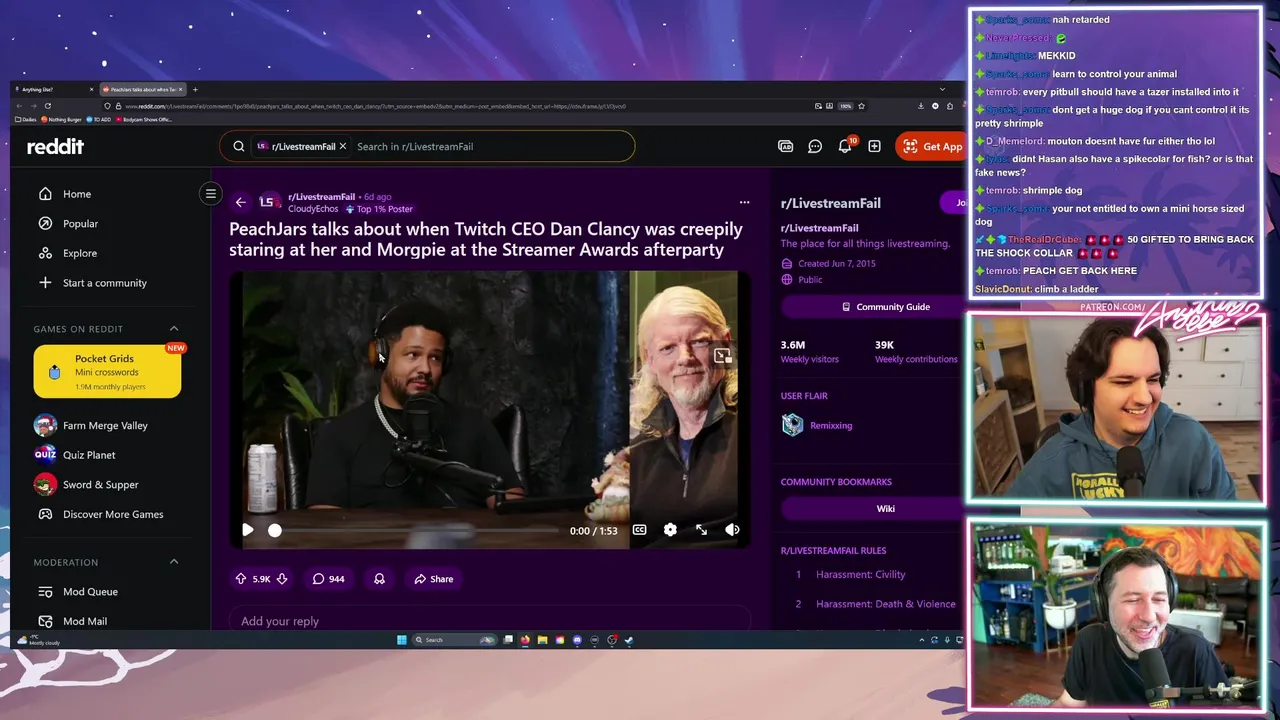This screenshot has width=1280, height=720.
Task: Open the 944 comments button
Action: 328,579
